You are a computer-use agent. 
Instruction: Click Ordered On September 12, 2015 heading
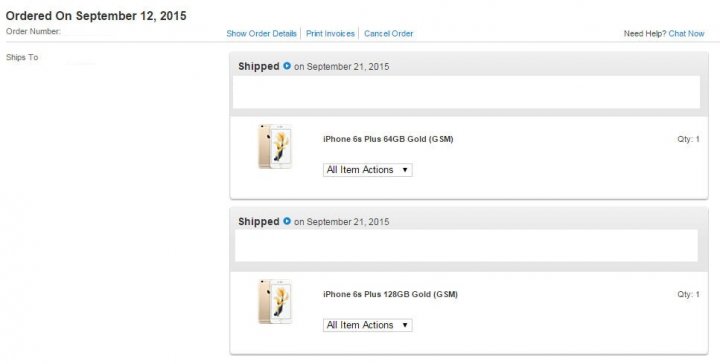[96, 16]
